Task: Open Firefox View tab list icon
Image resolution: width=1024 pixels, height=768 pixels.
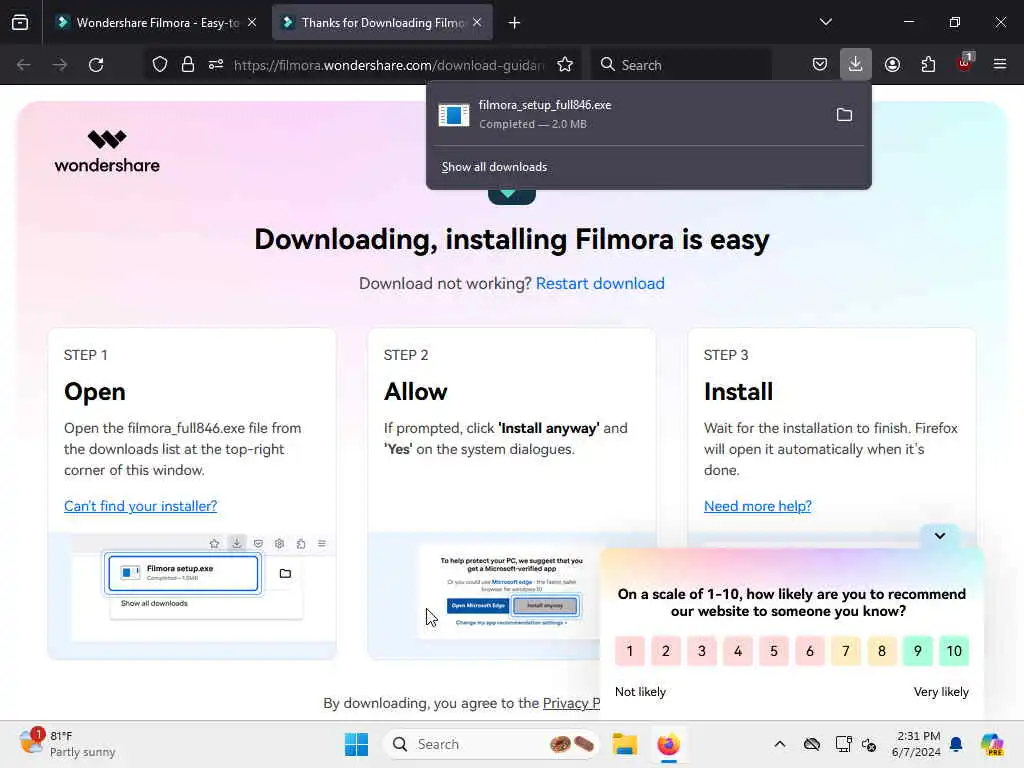Action: (x=20, y=22)
